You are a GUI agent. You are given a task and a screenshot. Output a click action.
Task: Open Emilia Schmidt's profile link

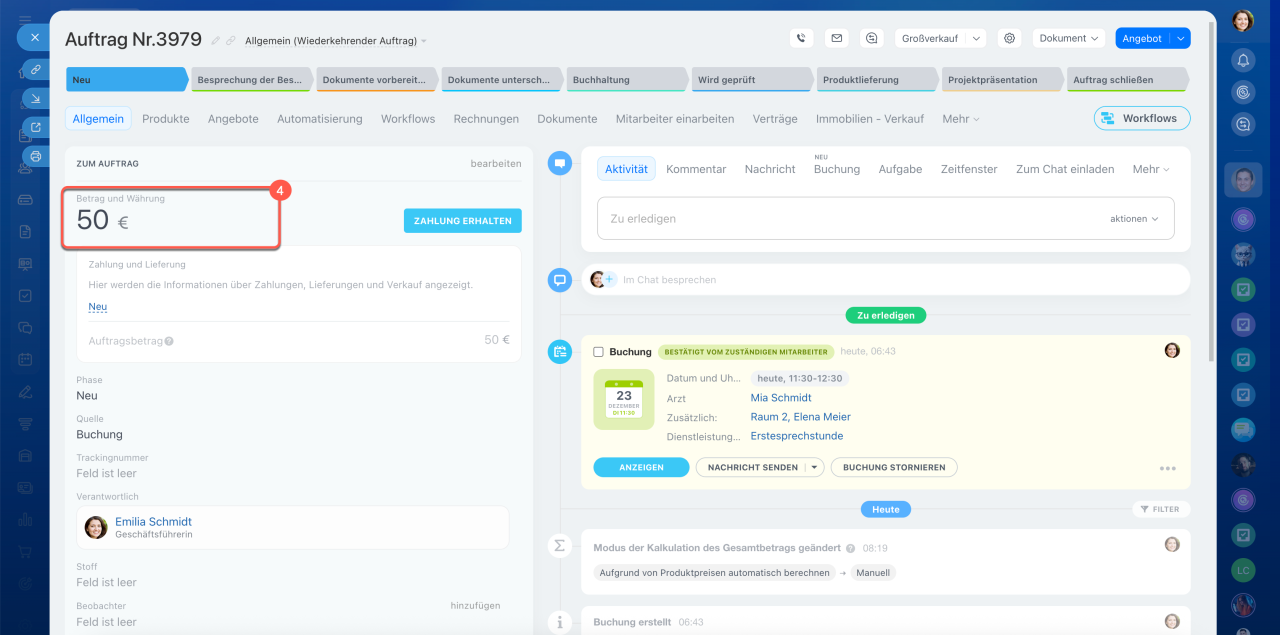[153, 521]
